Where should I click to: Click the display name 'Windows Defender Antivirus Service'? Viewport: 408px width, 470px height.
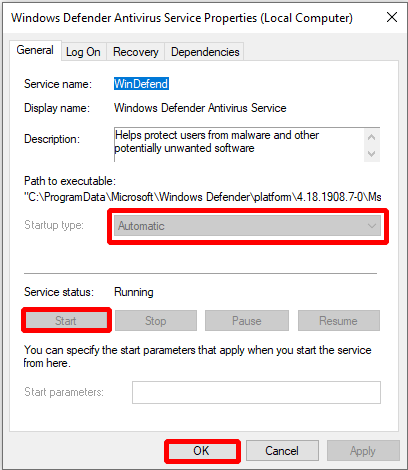200,108
